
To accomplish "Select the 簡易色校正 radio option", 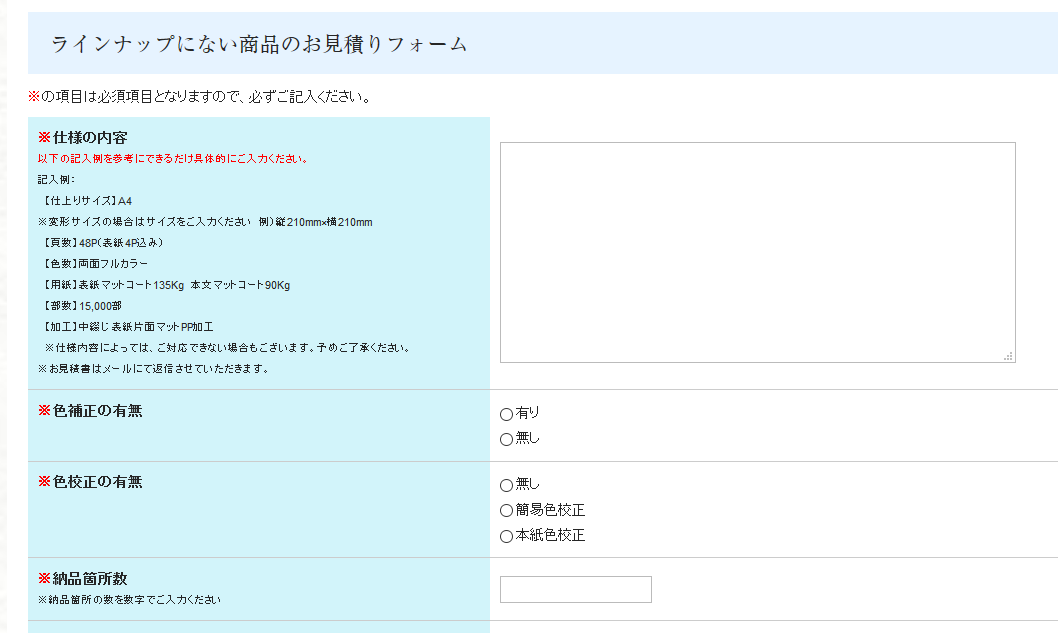I will point(506,511).
